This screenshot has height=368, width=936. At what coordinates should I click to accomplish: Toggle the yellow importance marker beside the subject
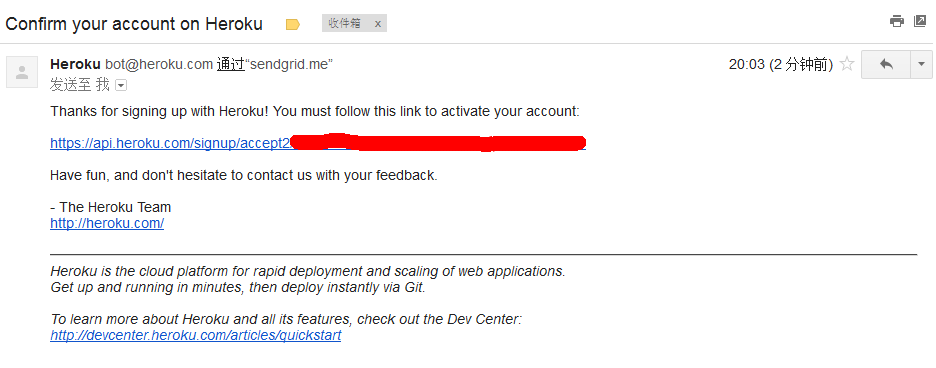(292, 24)
